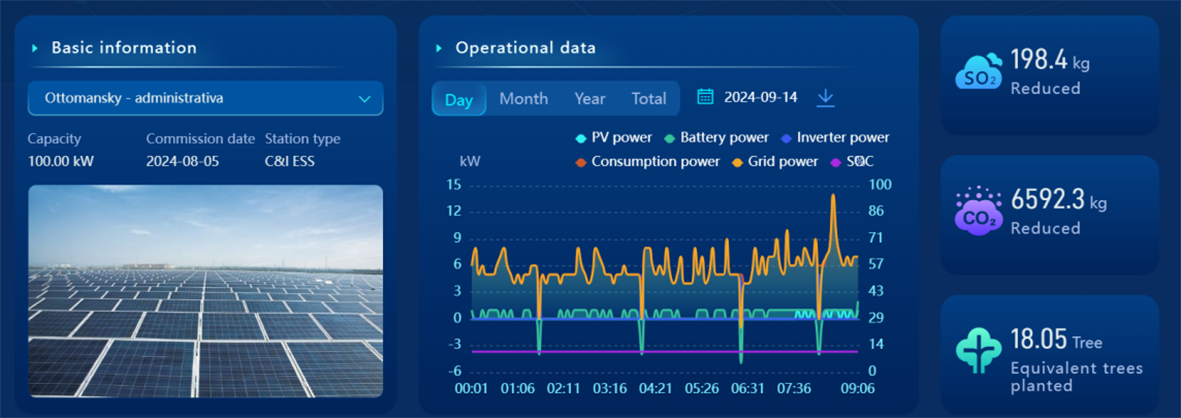Expand the Ottomansky - administrativa station dropdown
The height and width of the screenshot is (418, 1181).
[205, 99]
